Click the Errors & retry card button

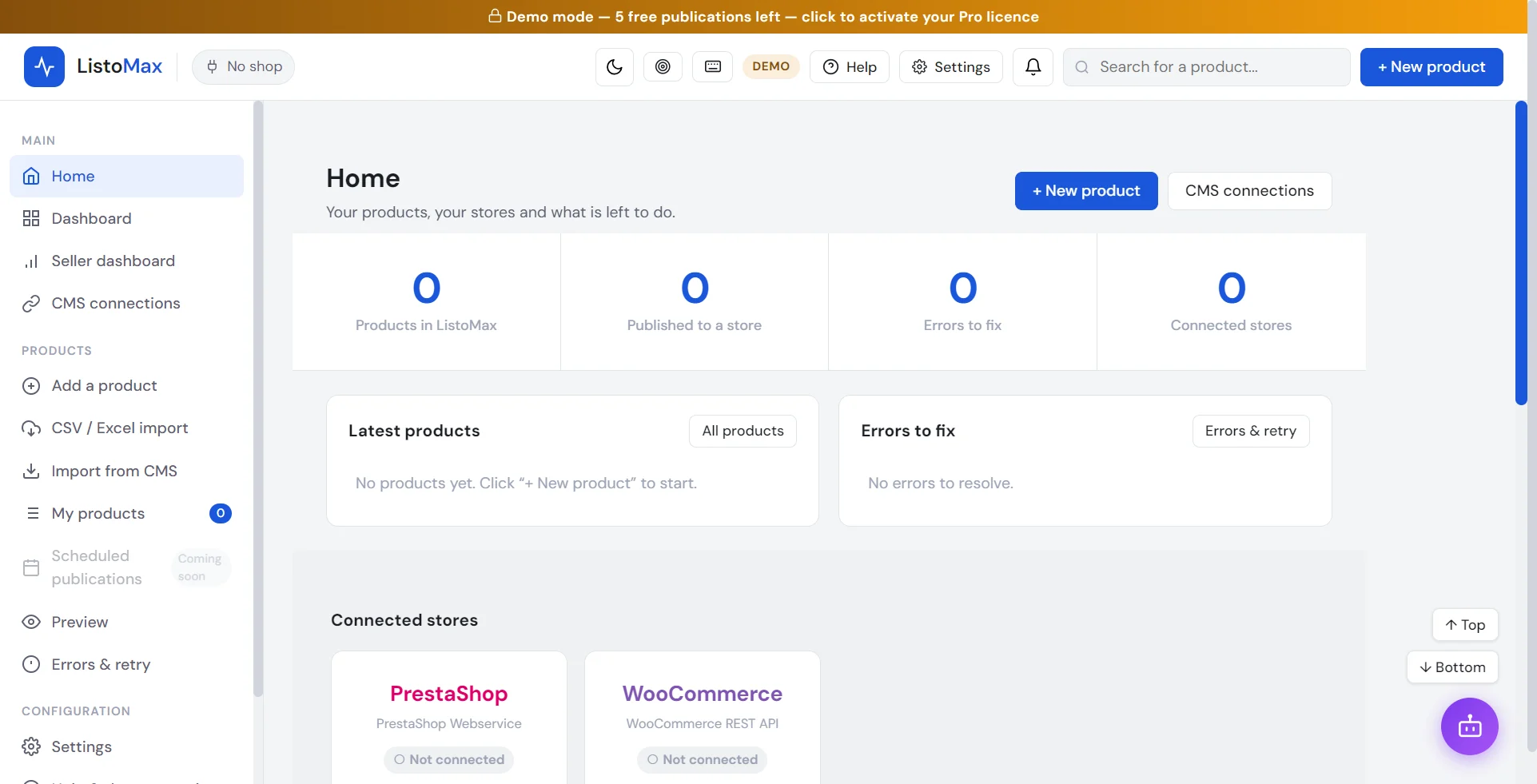tap(1251, 431)
